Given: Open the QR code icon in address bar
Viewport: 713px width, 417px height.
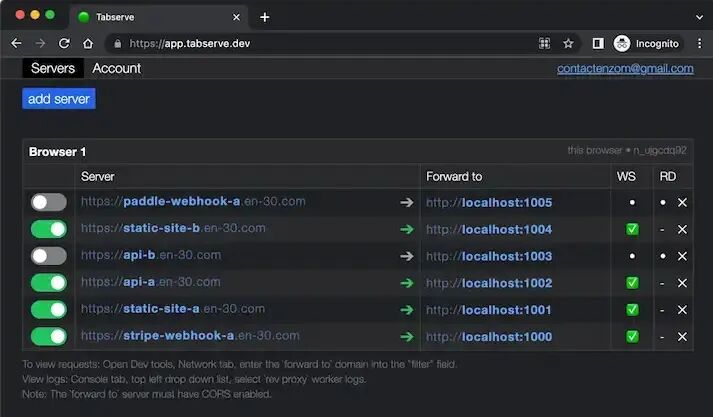Looking at the screenshot, I should 544,43.
